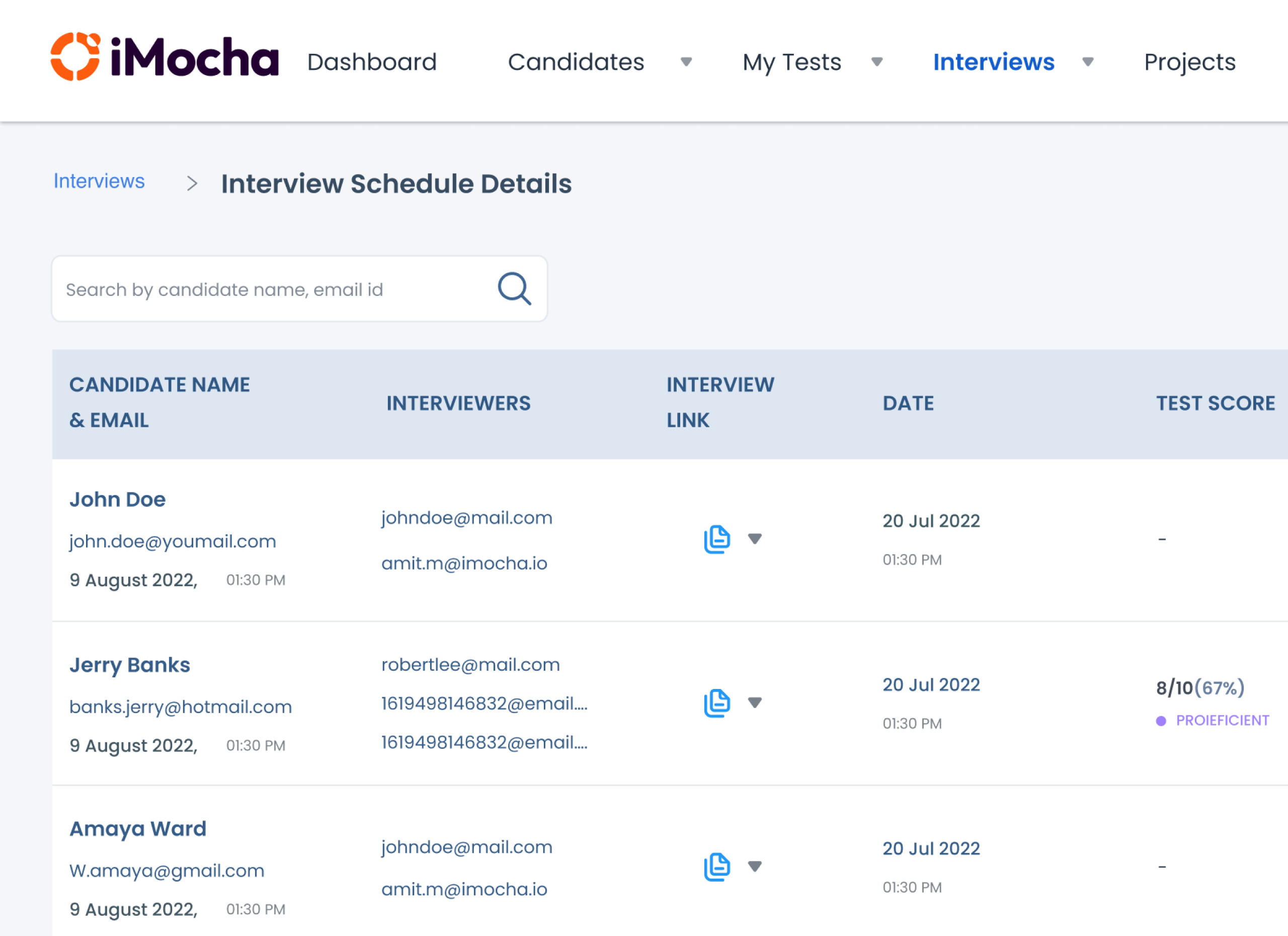Click the search magnifier icon

[x=514, y=288]
